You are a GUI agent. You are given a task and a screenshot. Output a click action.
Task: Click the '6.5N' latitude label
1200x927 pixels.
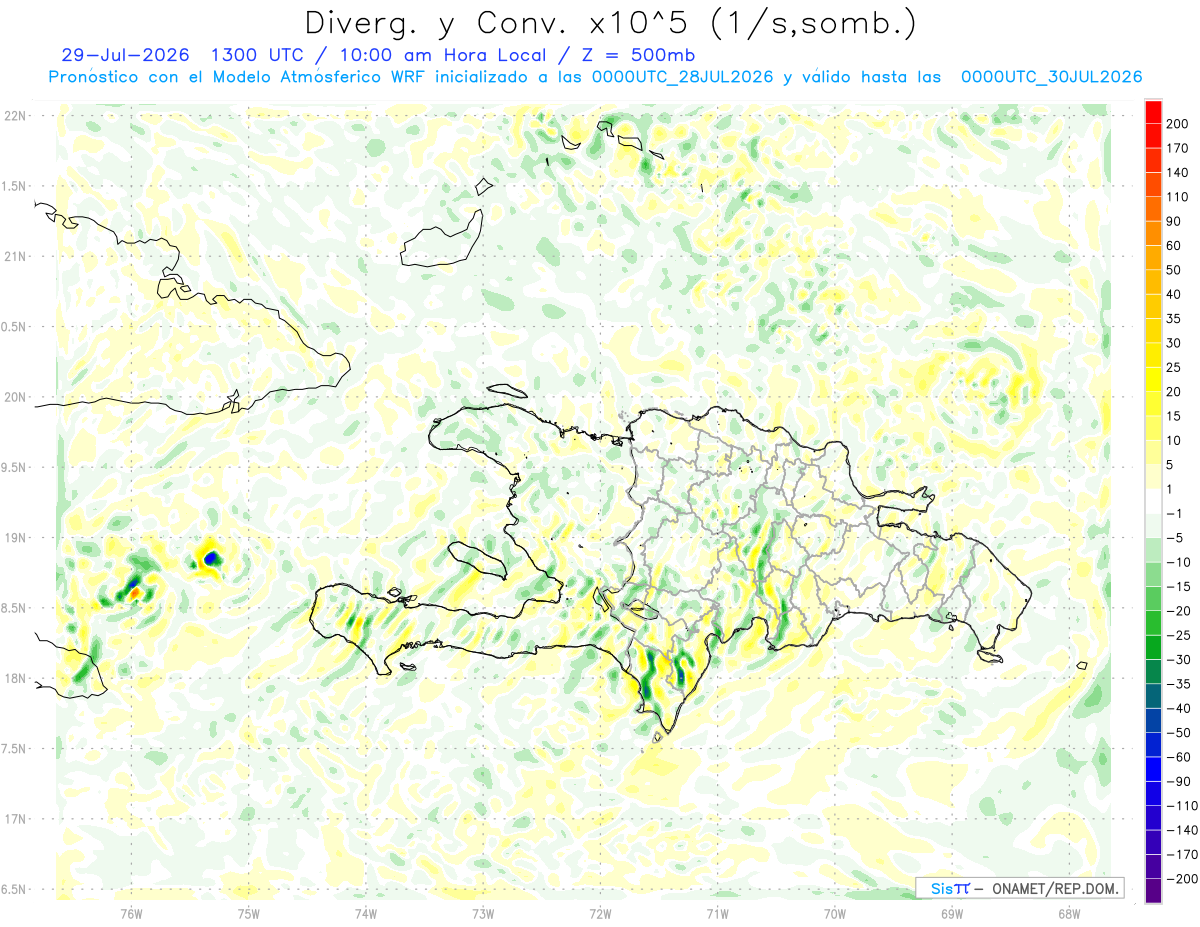15,889
